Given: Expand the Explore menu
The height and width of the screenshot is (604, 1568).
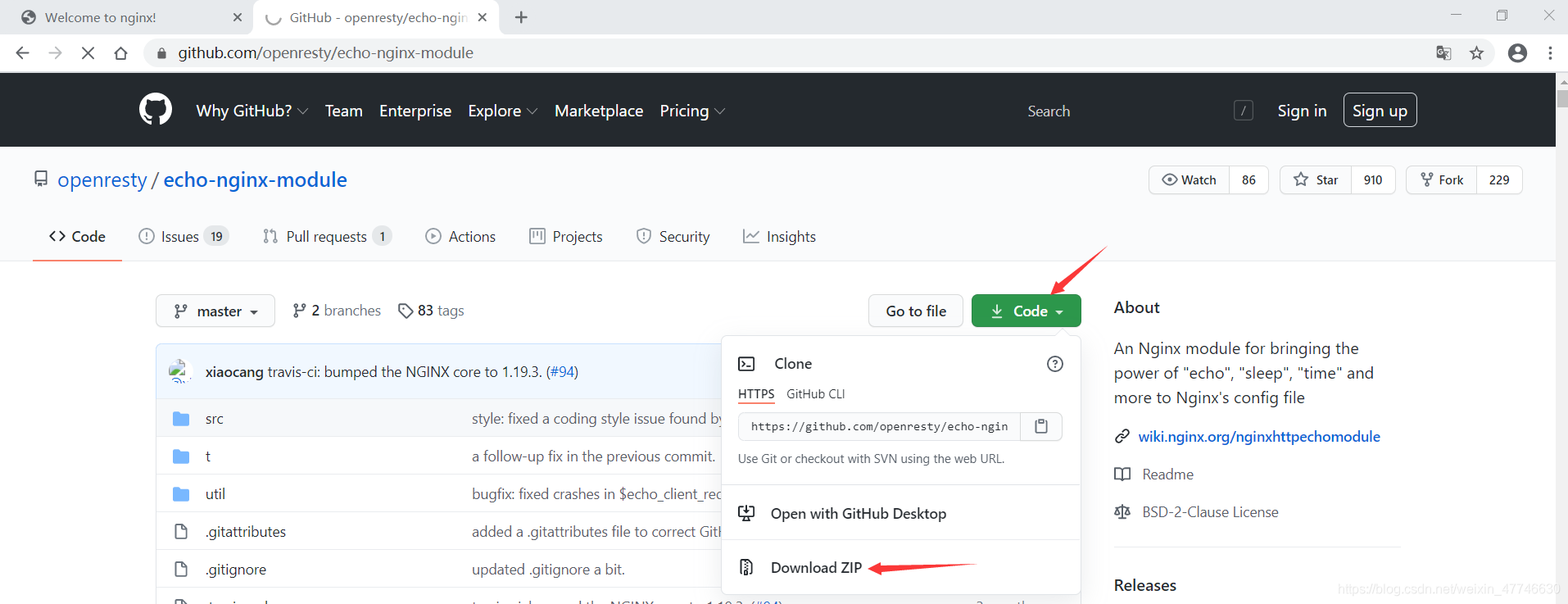Looking at the screenshot, I should pos(503,111).
